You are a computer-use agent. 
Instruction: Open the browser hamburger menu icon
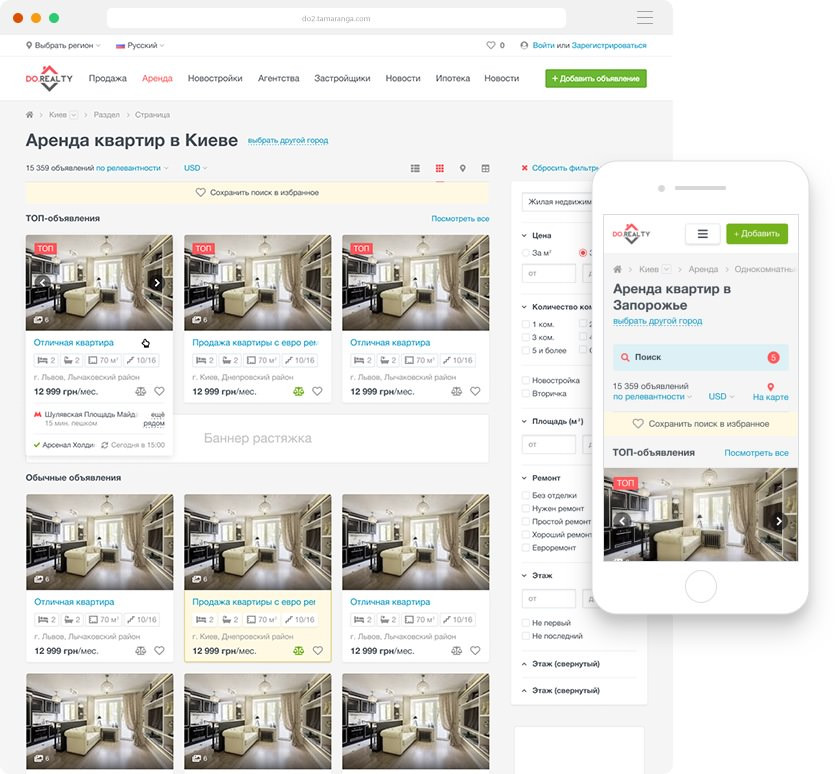(644, 18)
